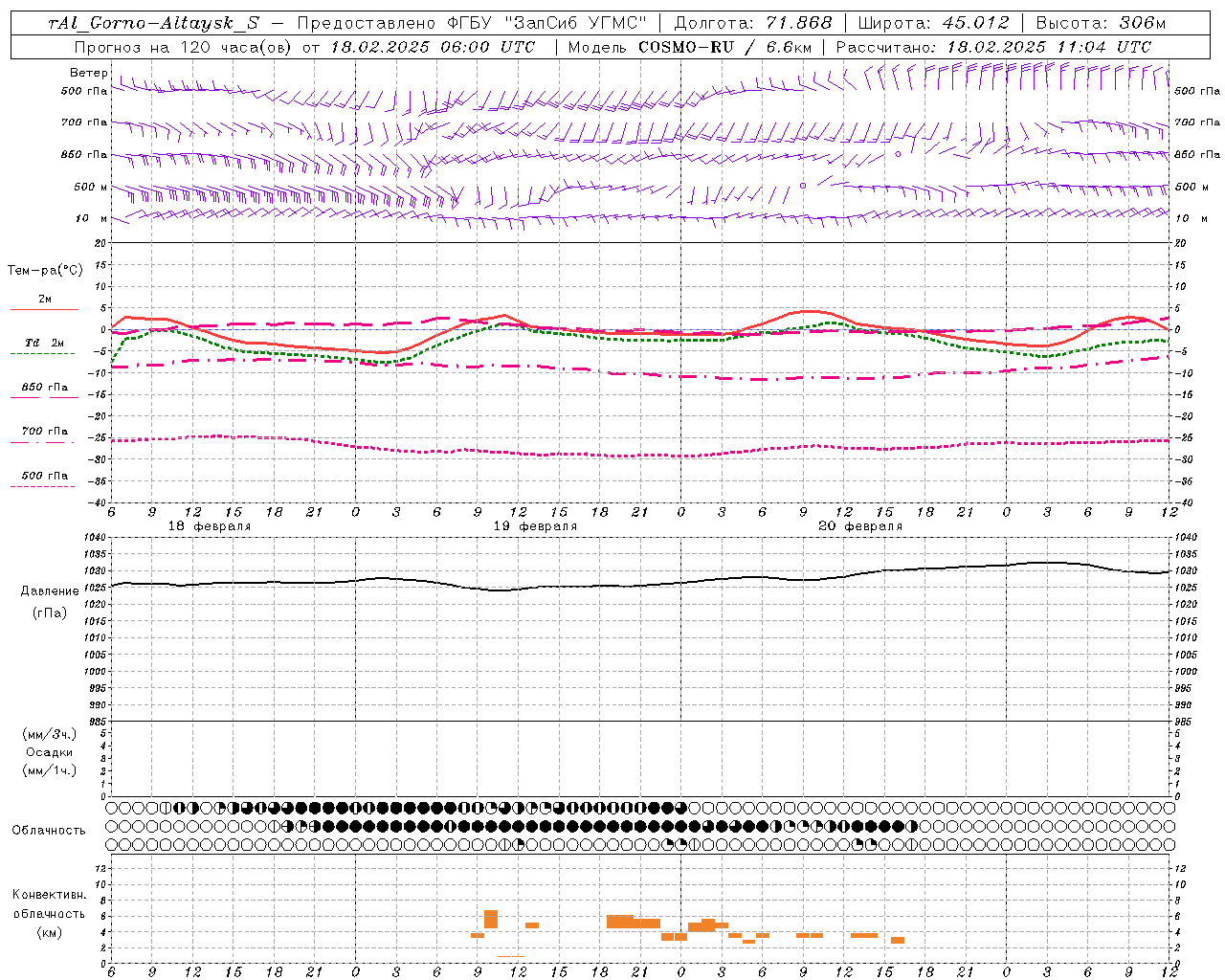The image size is (1225, 980).
Task: Click the 1040 value on left pressure axis
Action: click(x=95, y=538)
